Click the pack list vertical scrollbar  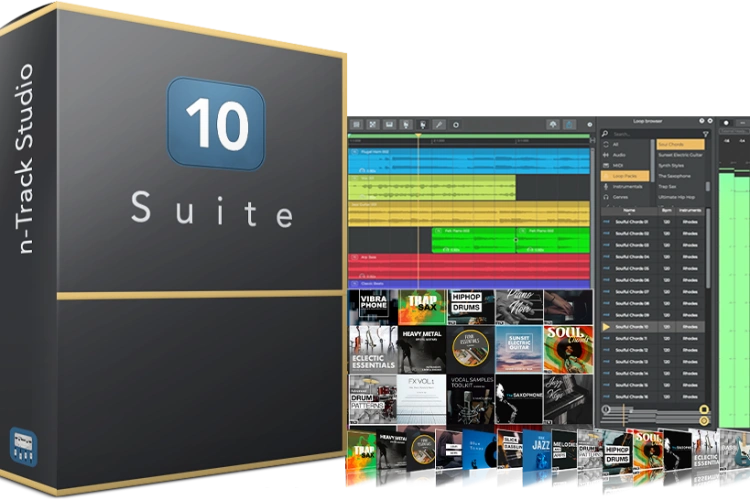pos(707,187)
